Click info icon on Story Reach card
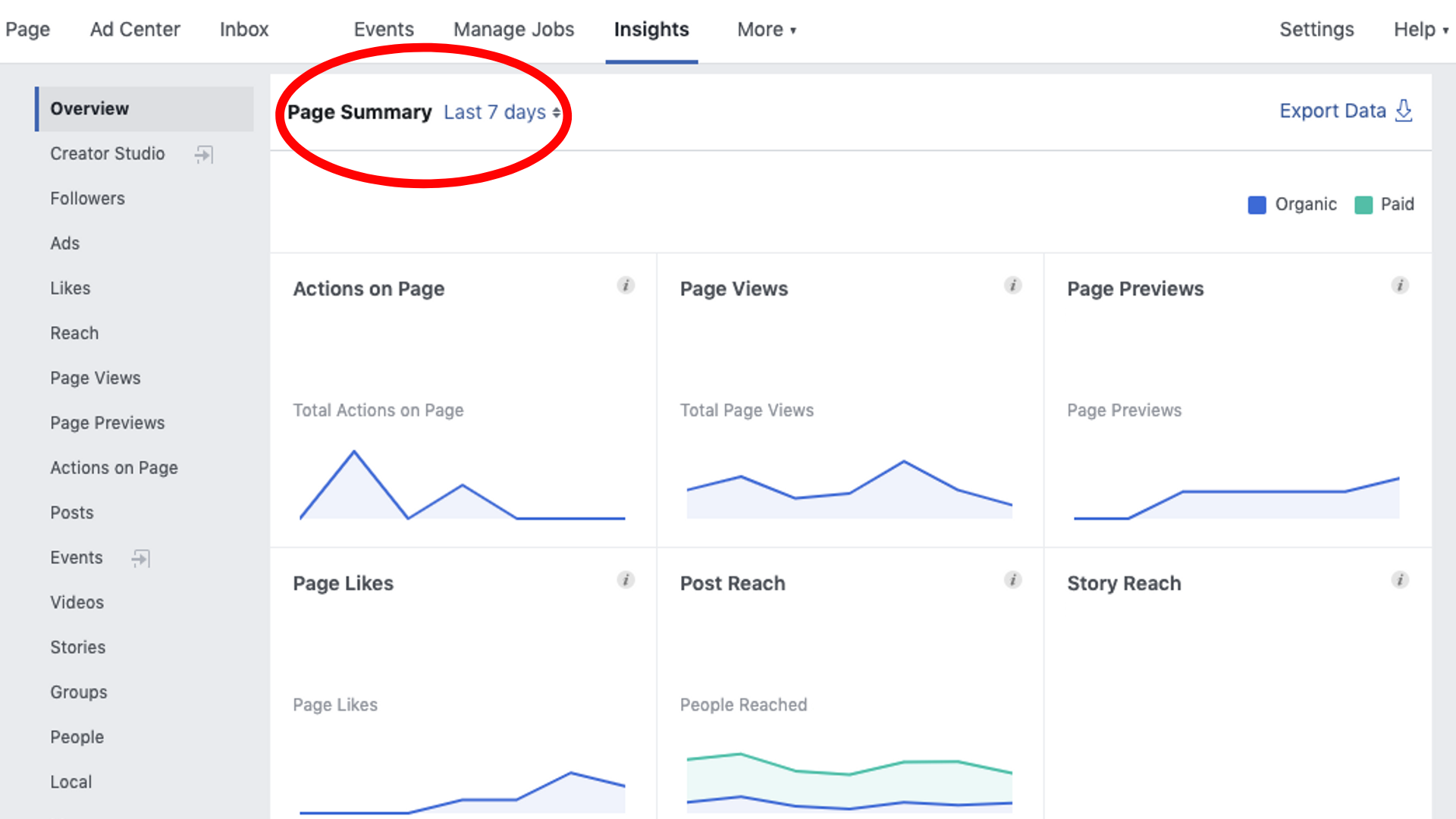1456x819 pixels. 1400,580
